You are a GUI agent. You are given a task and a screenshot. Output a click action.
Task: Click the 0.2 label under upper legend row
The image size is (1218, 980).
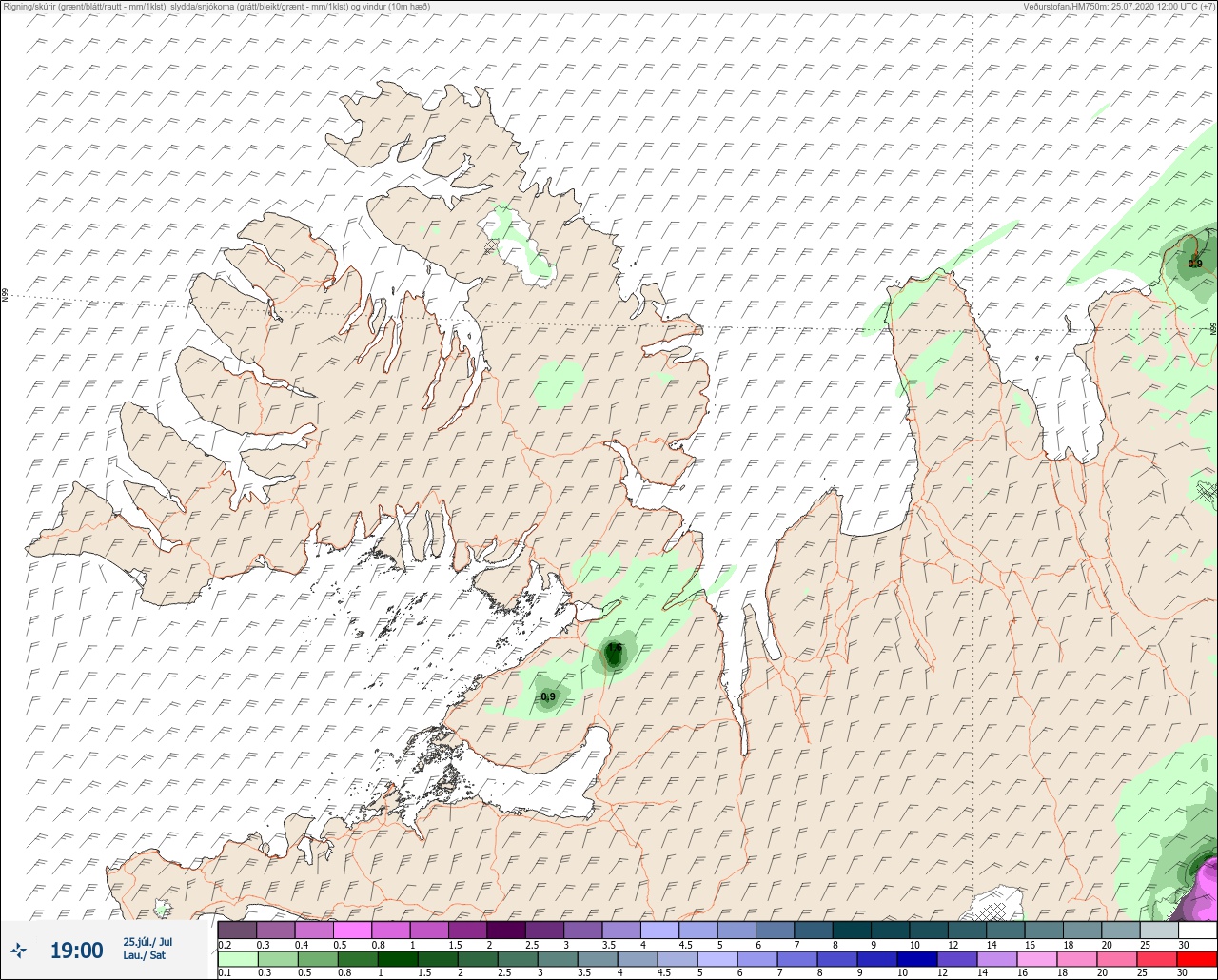click(225, 945)
